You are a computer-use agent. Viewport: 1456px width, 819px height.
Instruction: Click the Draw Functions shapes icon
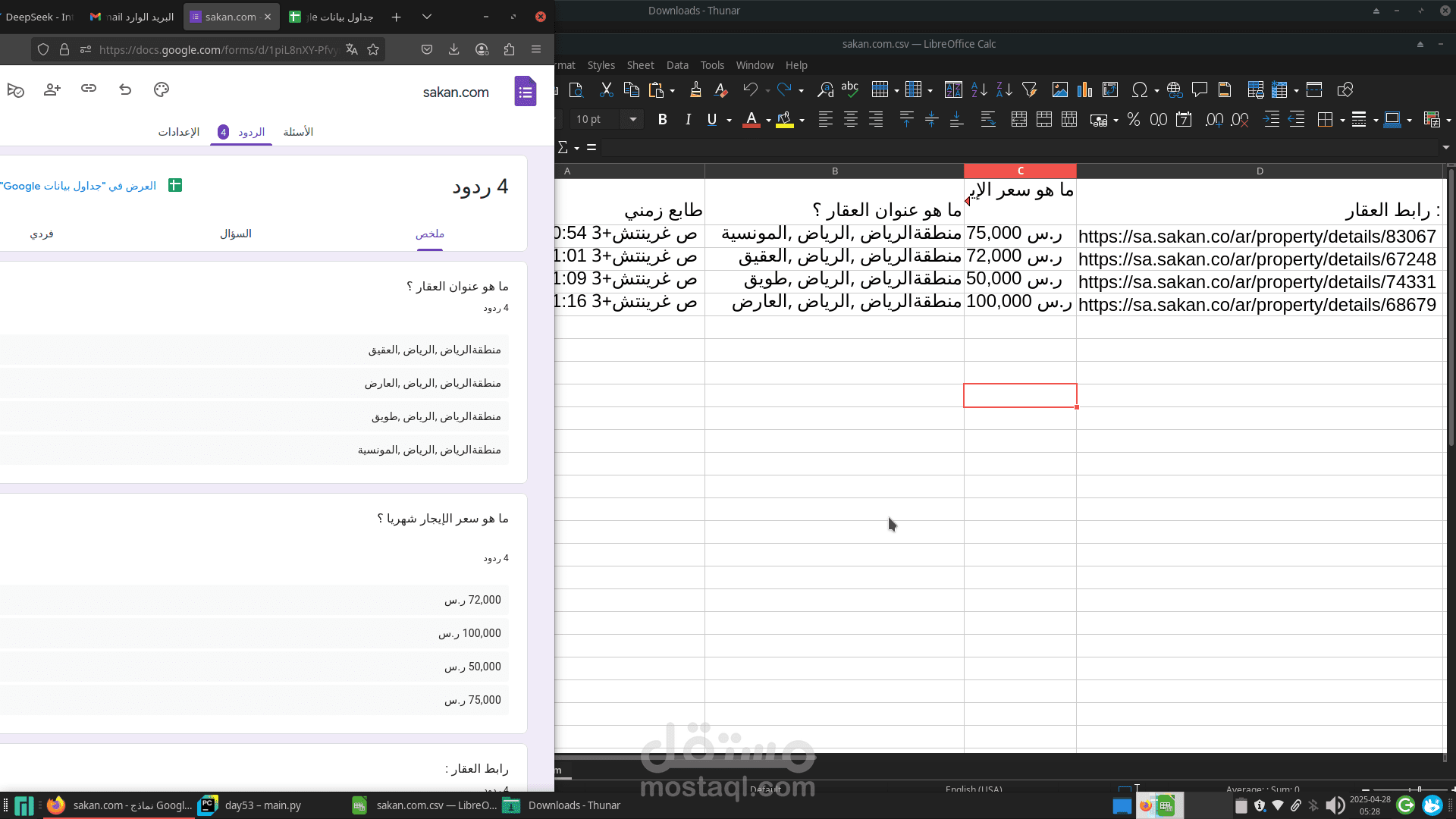point(1345,90)
